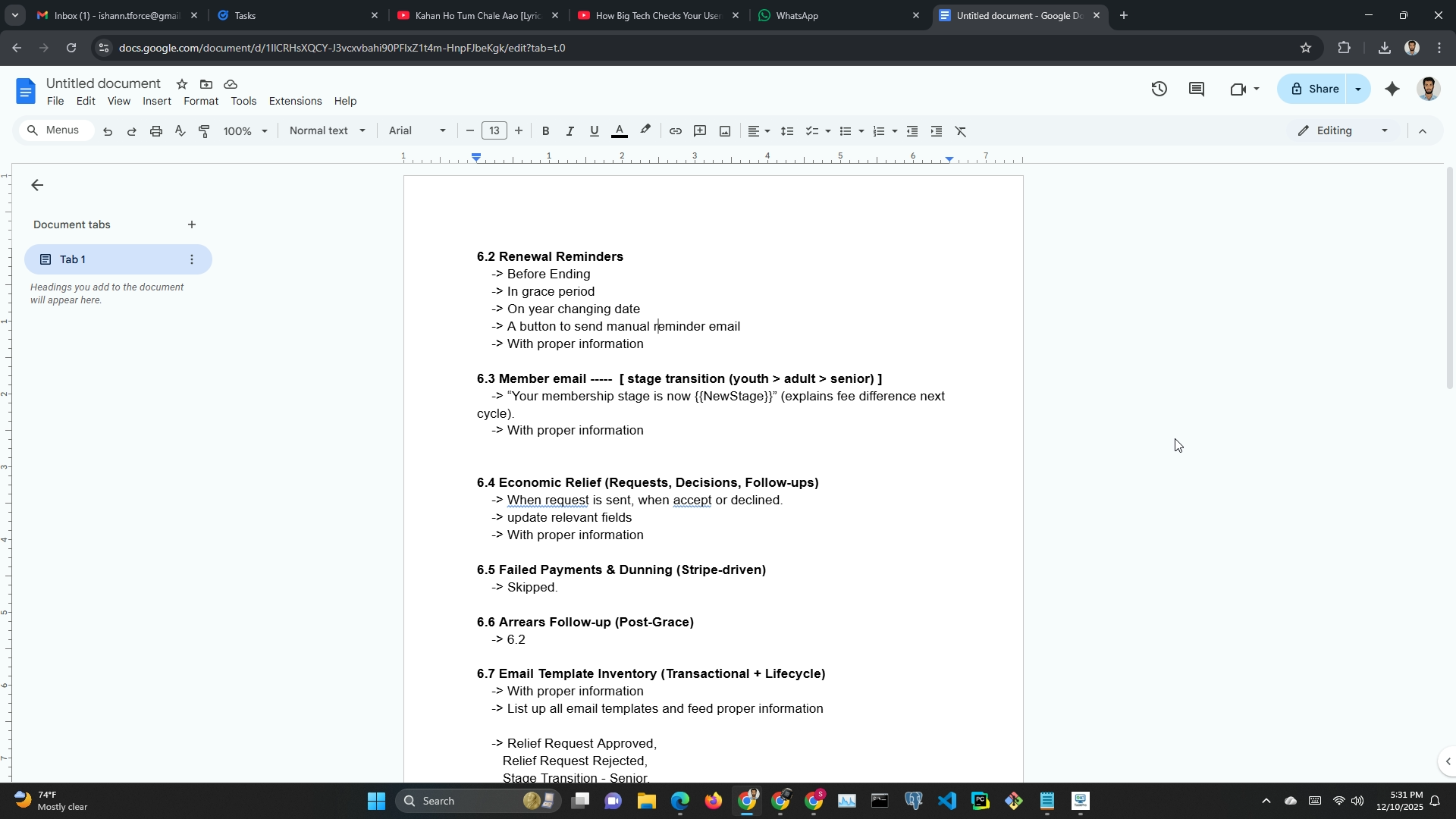1456x819 pixels.
Task: Toggle underline formatting
Action: pos(595,131)
